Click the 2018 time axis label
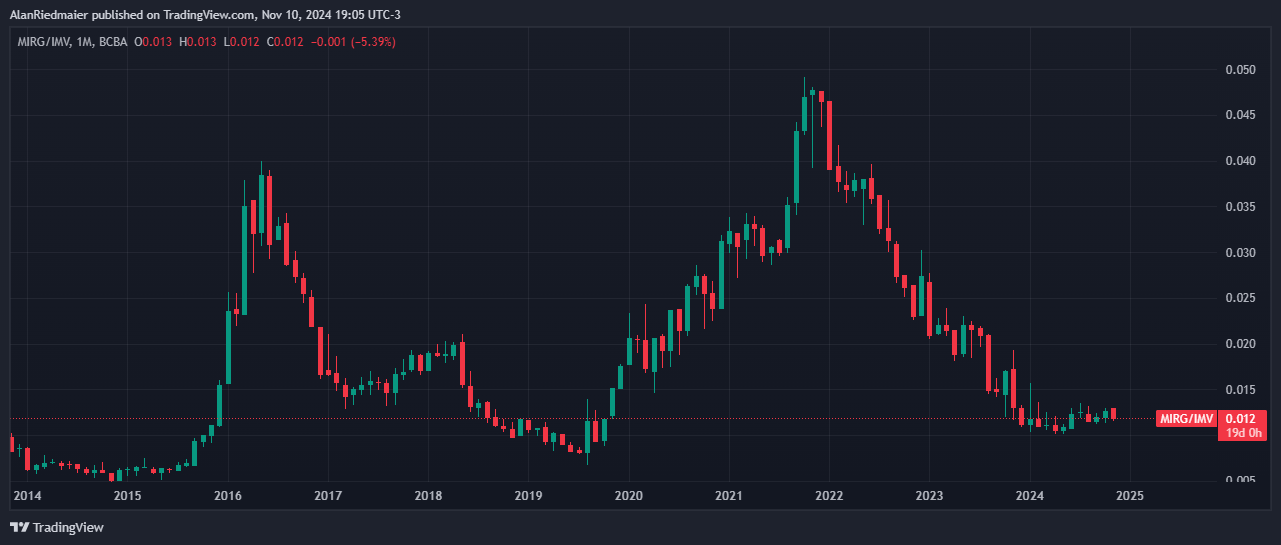The height and width of the screenshot is (545, 1281). coord(428,495)
